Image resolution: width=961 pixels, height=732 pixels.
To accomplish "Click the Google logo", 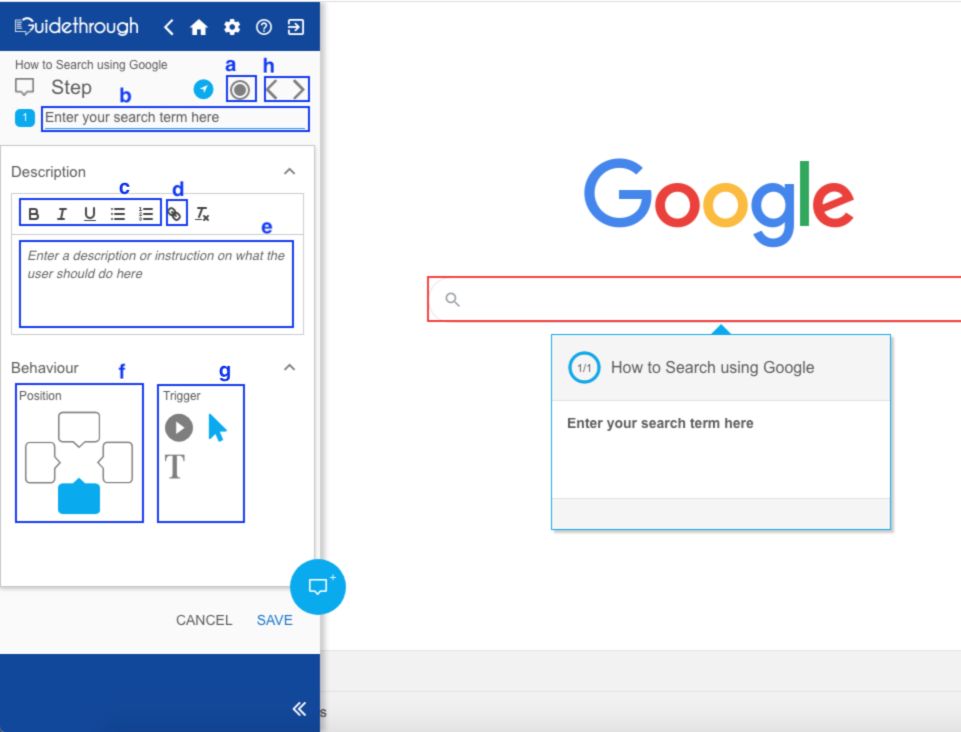I will [x=719, y=202].
